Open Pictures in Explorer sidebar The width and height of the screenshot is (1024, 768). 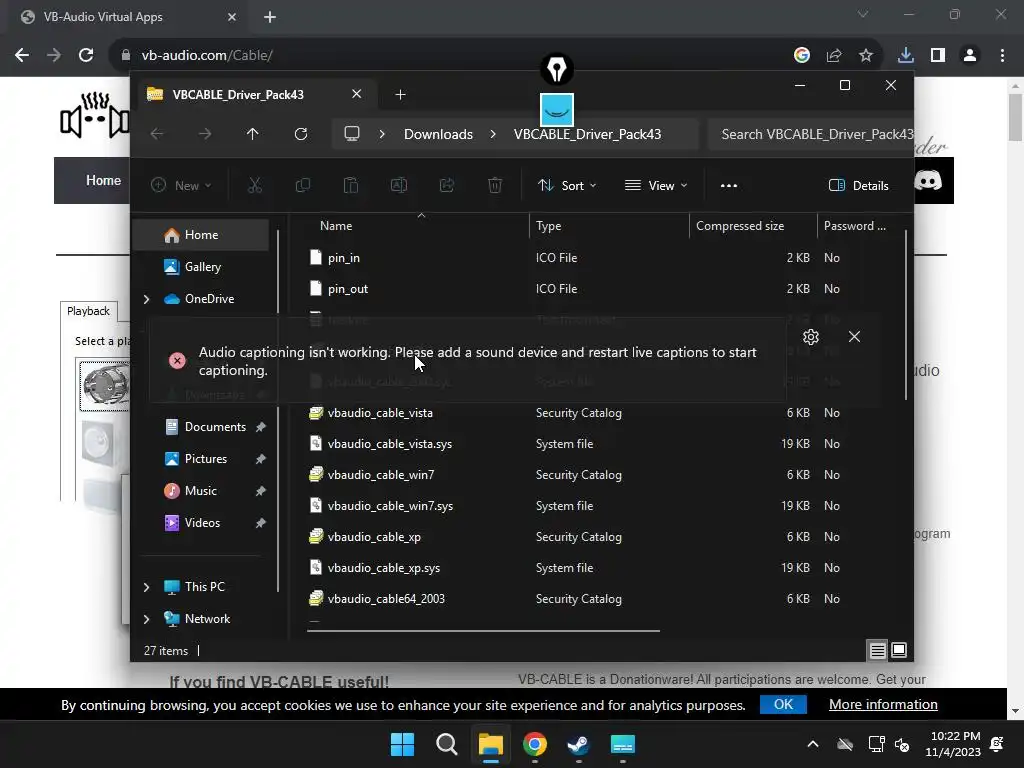coord(205,459)
